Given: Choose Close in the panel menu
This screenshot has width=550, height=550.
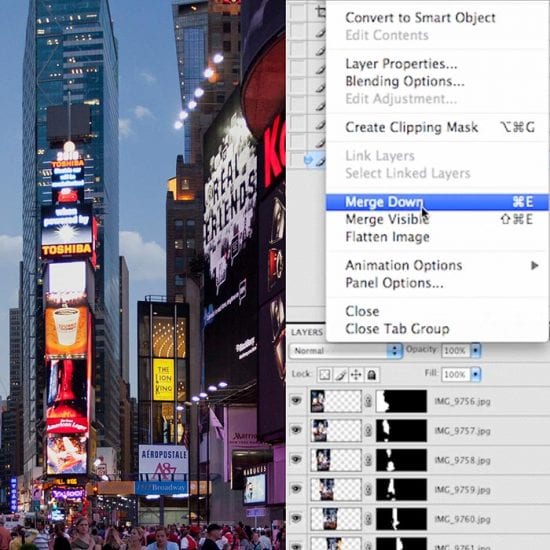Looking at the screenshot, I should (362, 311).
